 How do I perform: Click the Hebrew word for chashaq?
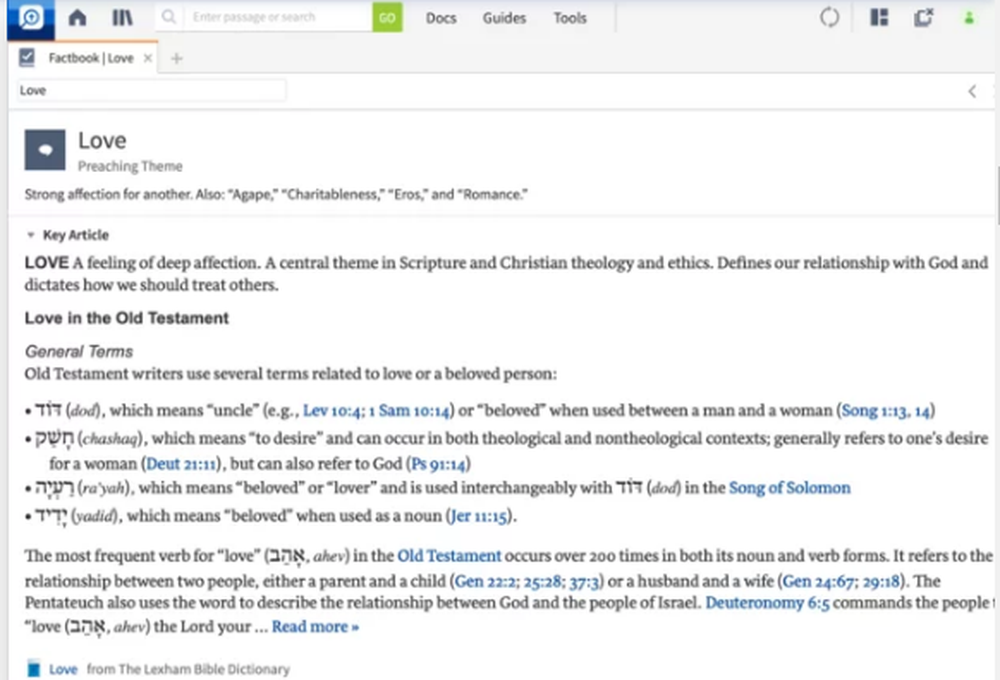(55, 439)
